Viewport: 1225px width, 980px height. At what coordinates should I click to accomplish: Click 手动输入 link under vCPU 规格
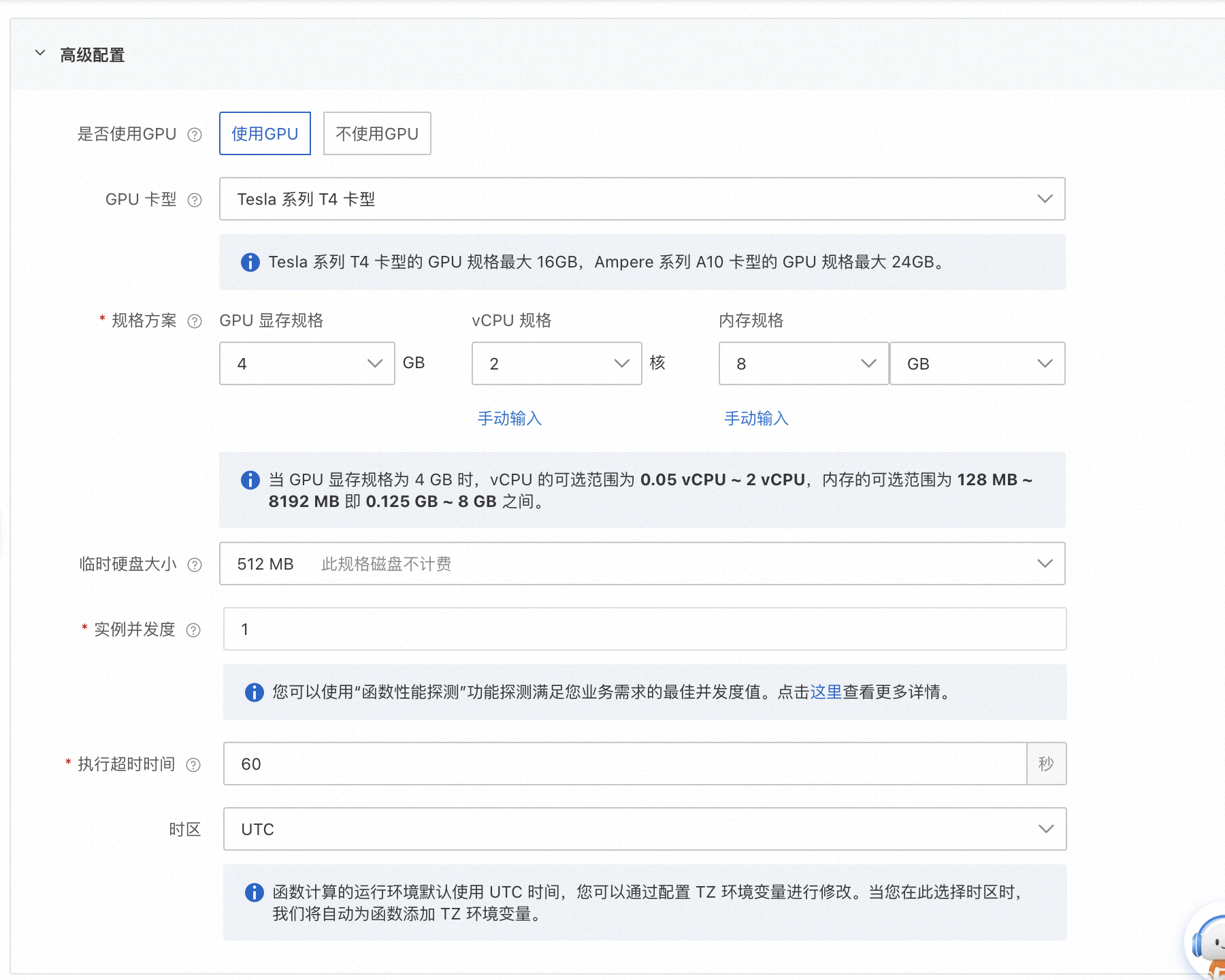coord(510,419)
